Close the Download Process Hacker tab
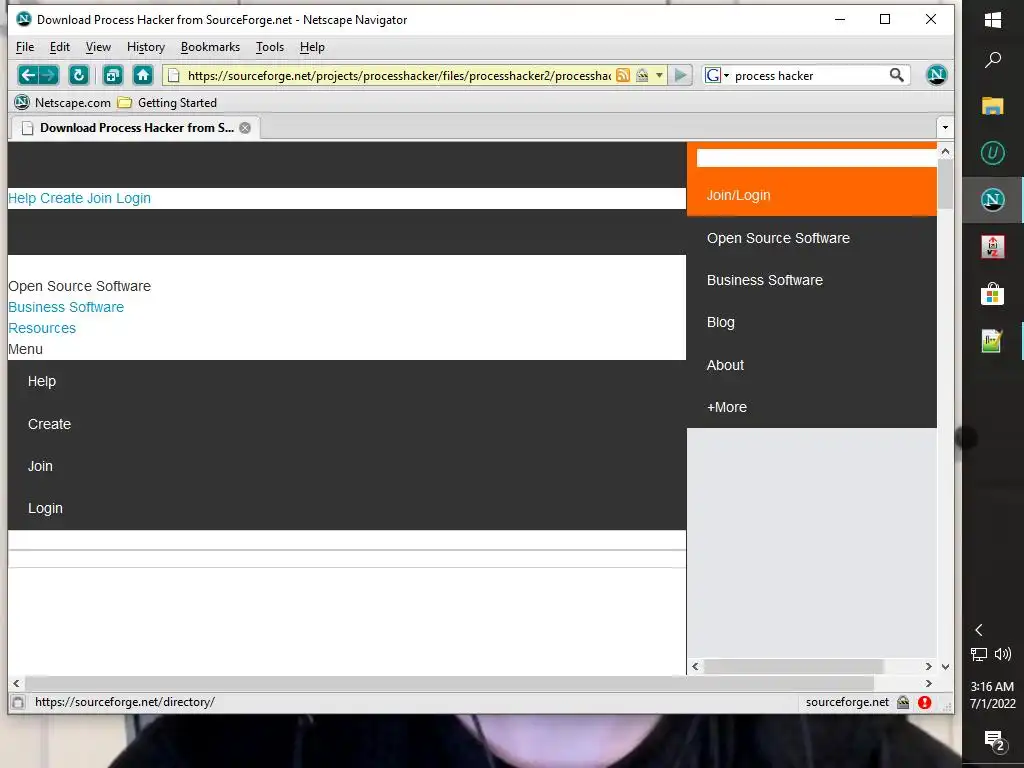Image resolution: width=1024 pixels, height=768 pixels. pyautogui.click(x=245, y=128)
